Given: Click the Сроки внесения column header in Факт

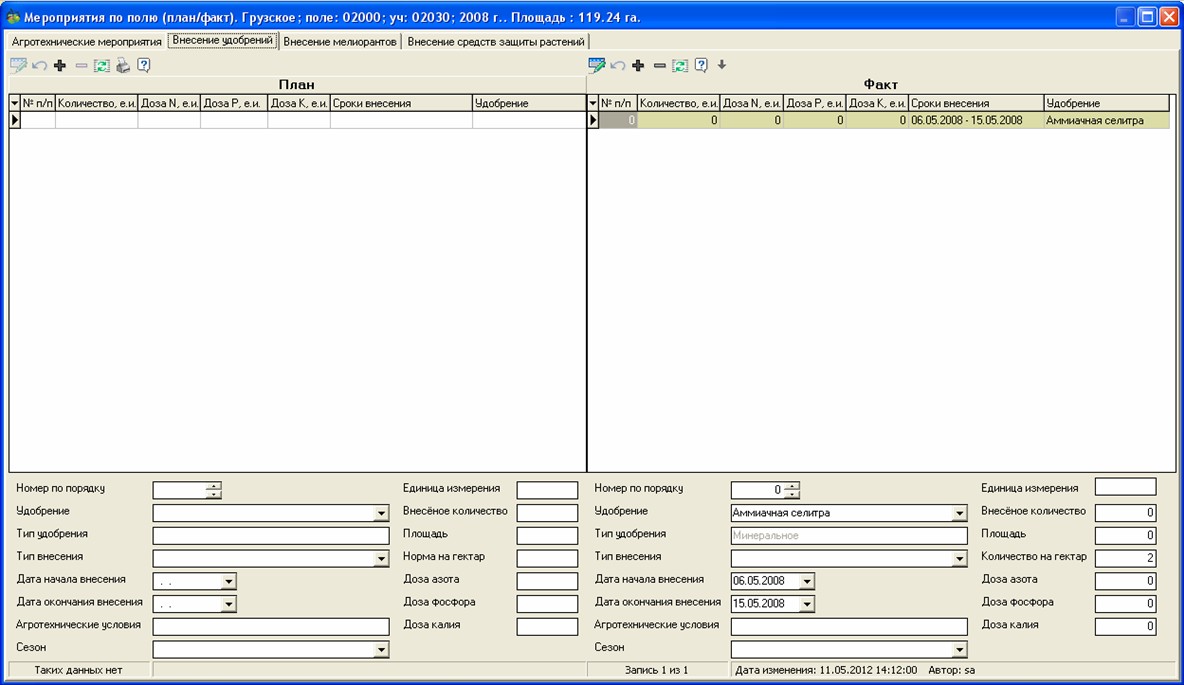Looking at the screenshot, I should pyautogui.click(x=975, y=103).
